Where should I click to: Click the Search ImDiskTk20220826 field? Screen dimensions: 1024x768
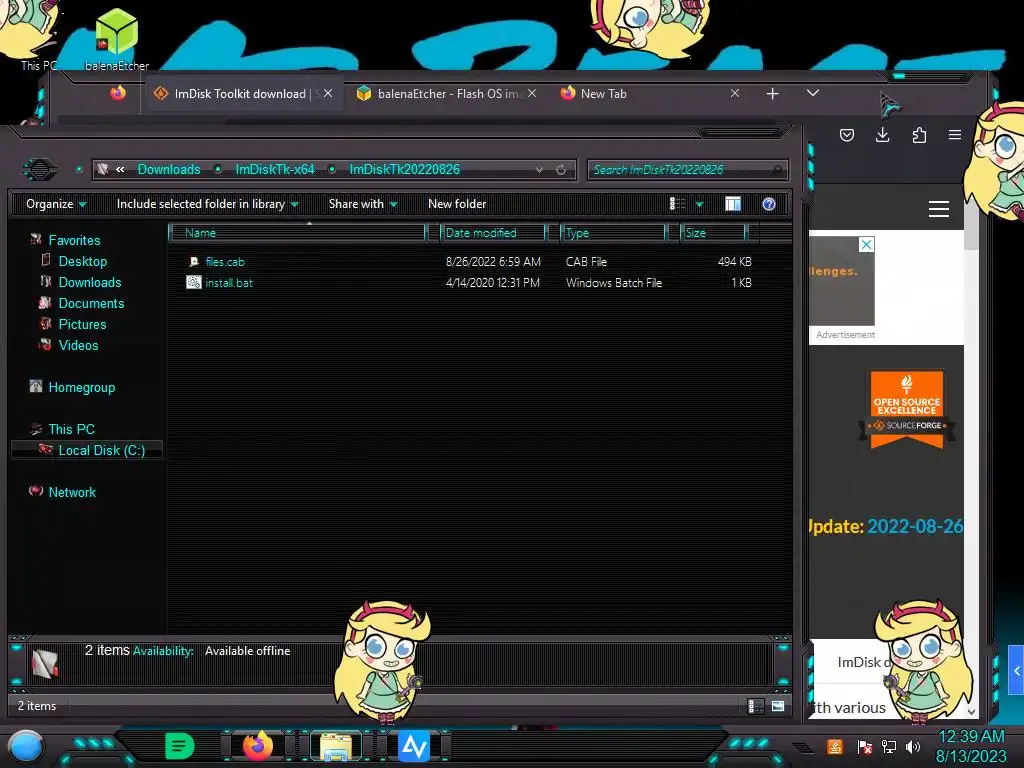pyautogui.click(x=688, y=170)
